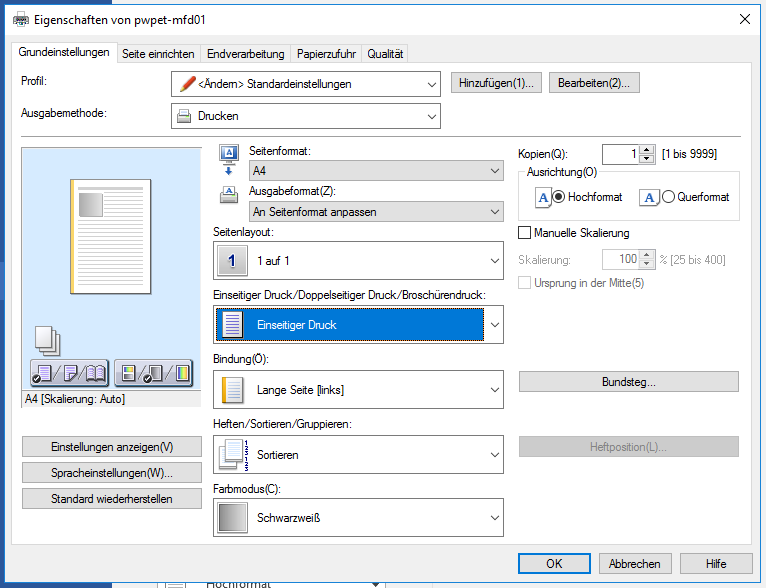Open the Papierzufuhr tab
766x588 pixels.
[x=327, y=54]
